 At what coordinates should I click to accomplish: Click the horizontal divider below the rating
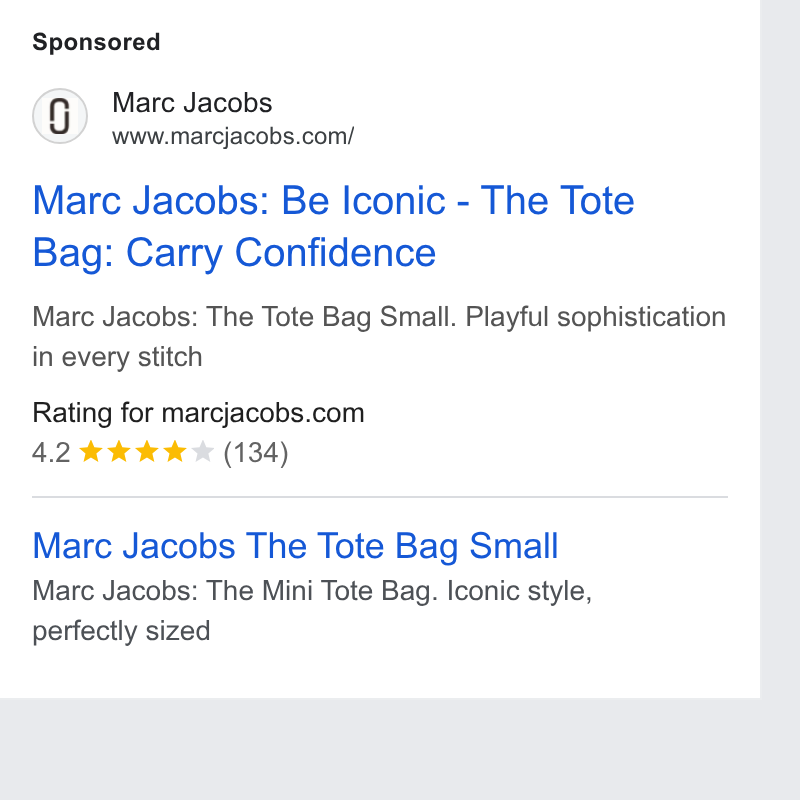tap(380, 496)
